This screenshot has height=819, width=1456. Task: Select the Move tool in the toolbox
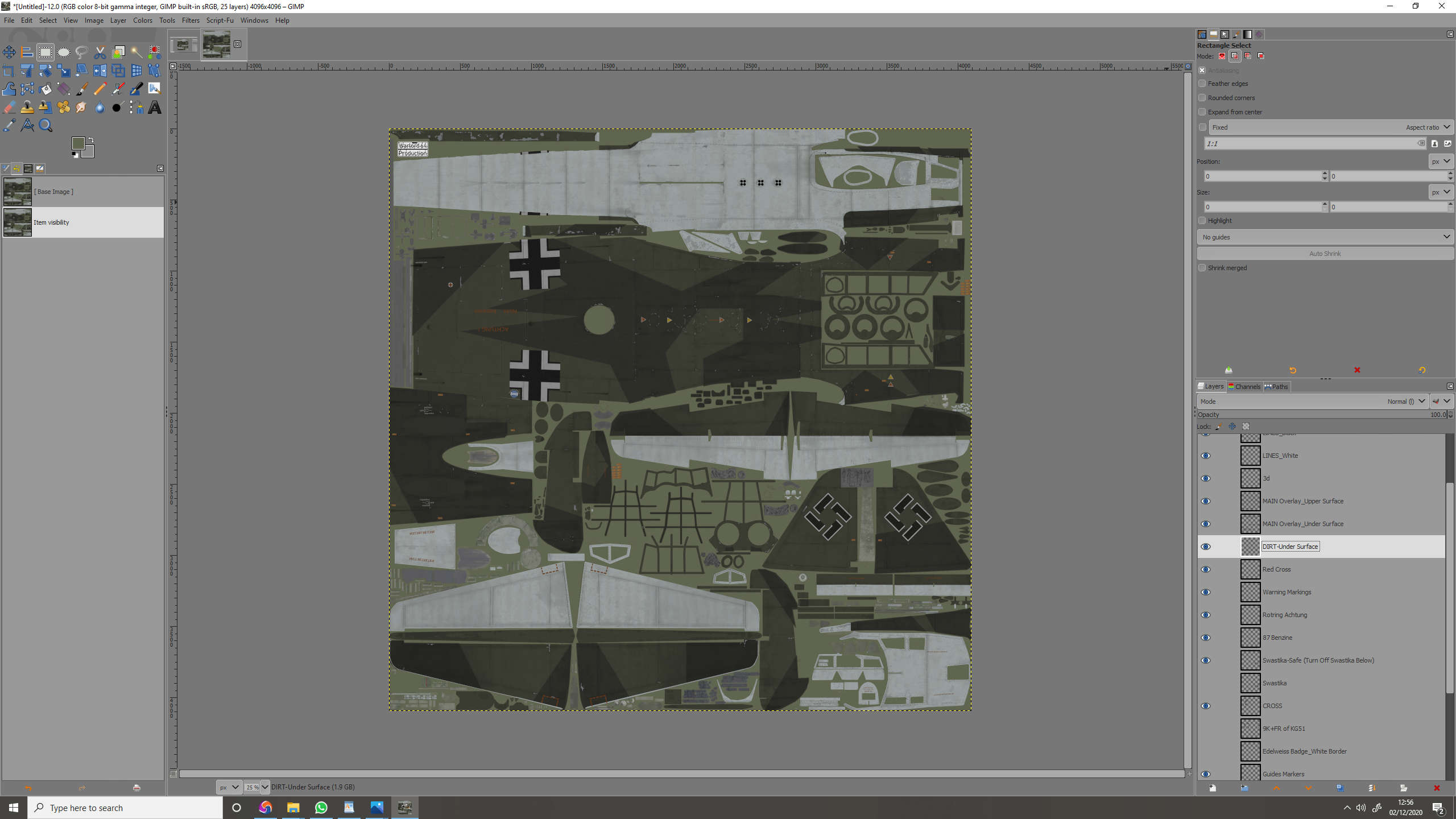[9, 52]
